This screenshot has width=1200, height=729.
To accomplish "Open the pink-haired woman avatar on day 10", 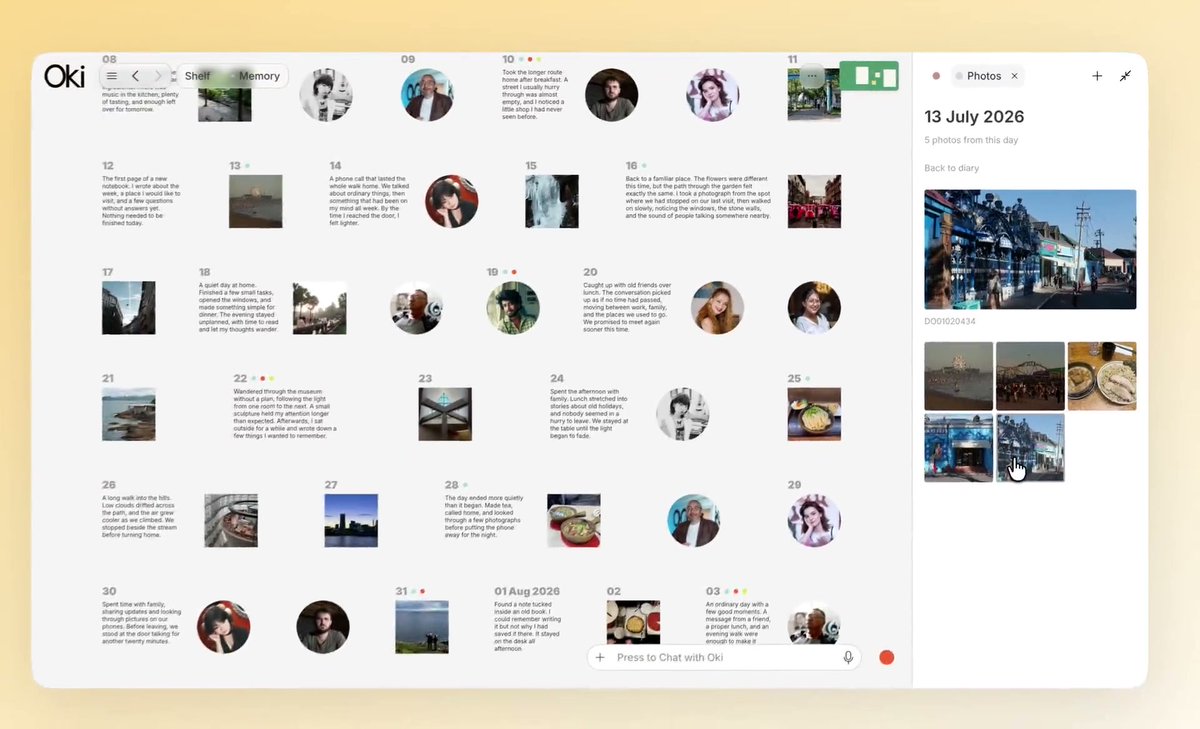I will (712, 95).
